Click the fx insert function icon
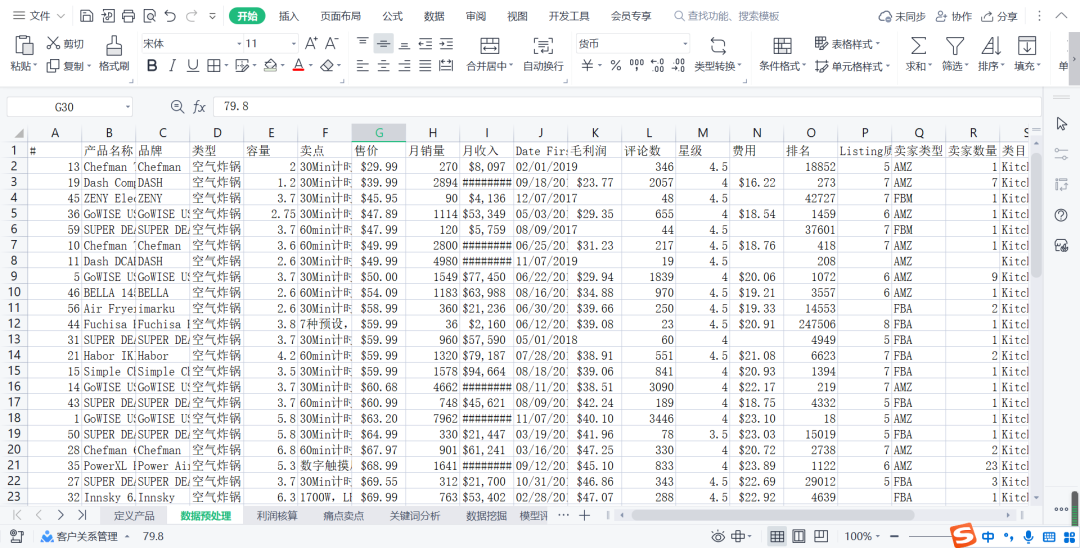 coord(199,107)
